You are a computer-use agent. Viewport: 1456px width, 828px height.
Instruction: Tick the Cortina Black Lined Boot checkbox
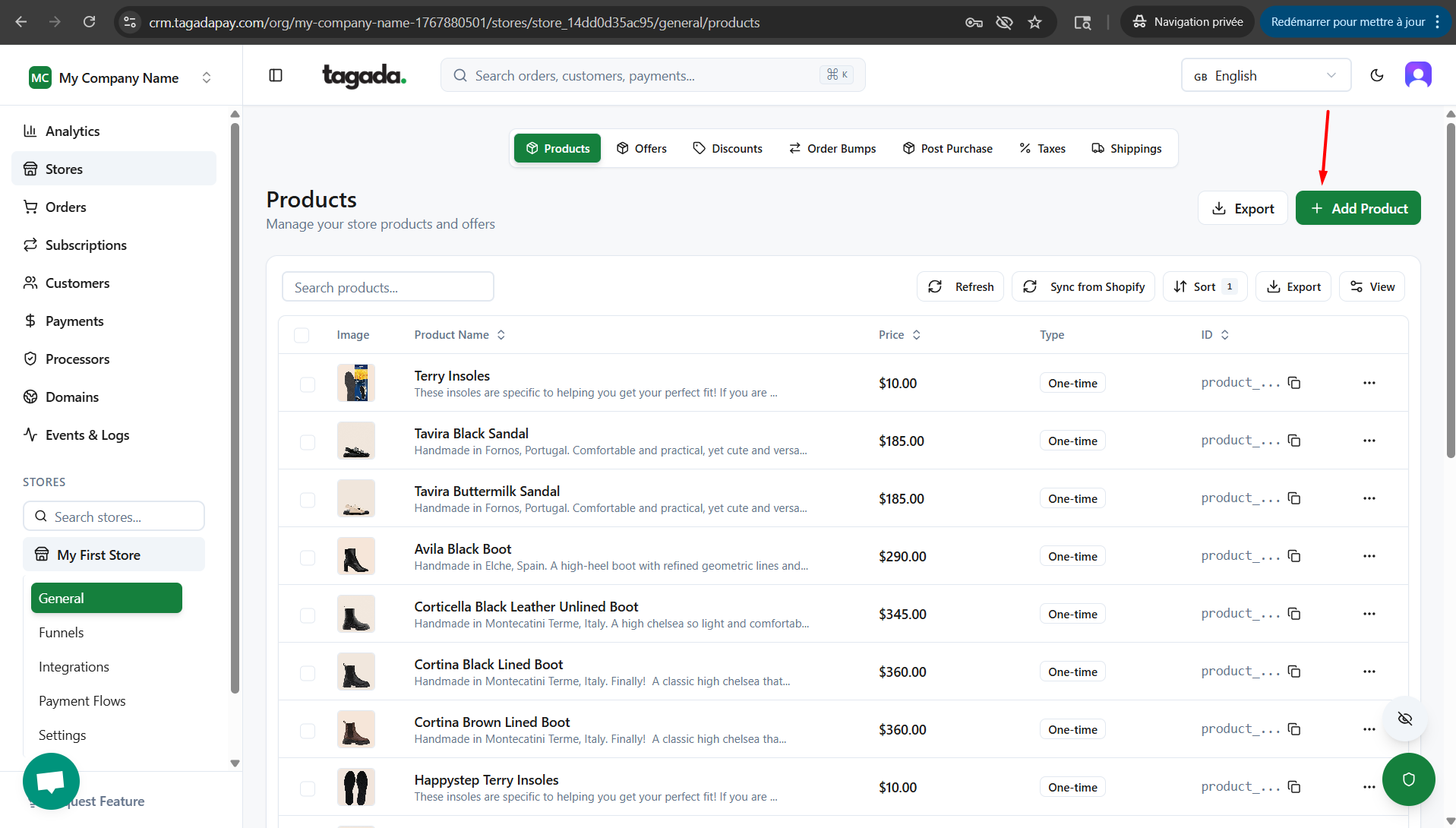coord(308,672)
